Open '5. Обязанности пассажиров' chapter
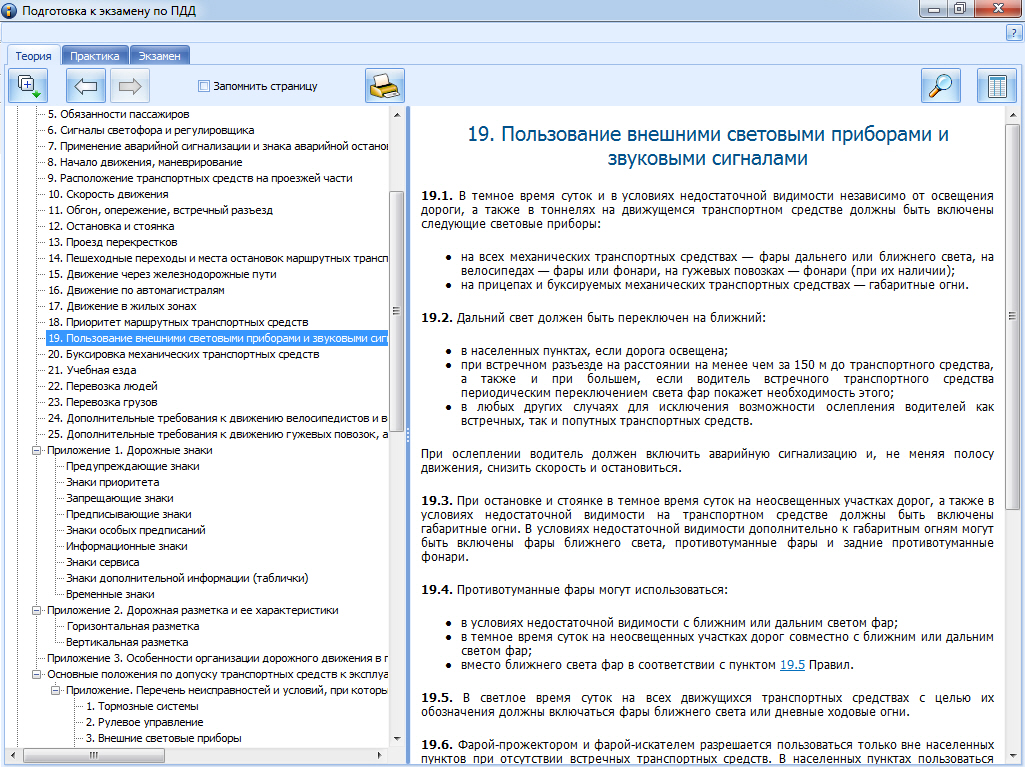The image size is (1025, 767). point(118,114)
